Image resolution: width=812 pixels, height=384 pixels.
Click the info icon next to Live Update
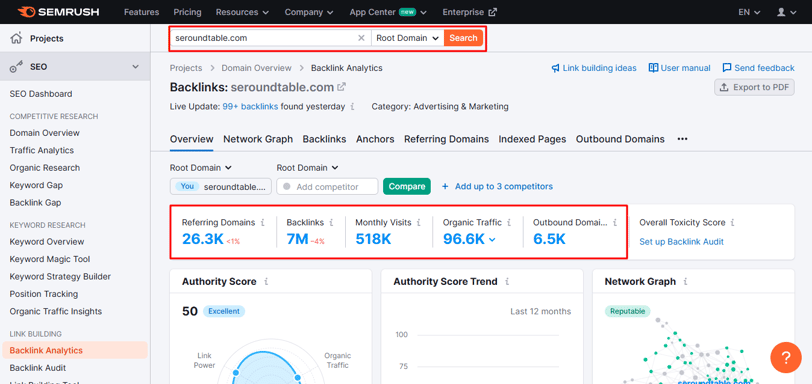[x=353, y=107]
